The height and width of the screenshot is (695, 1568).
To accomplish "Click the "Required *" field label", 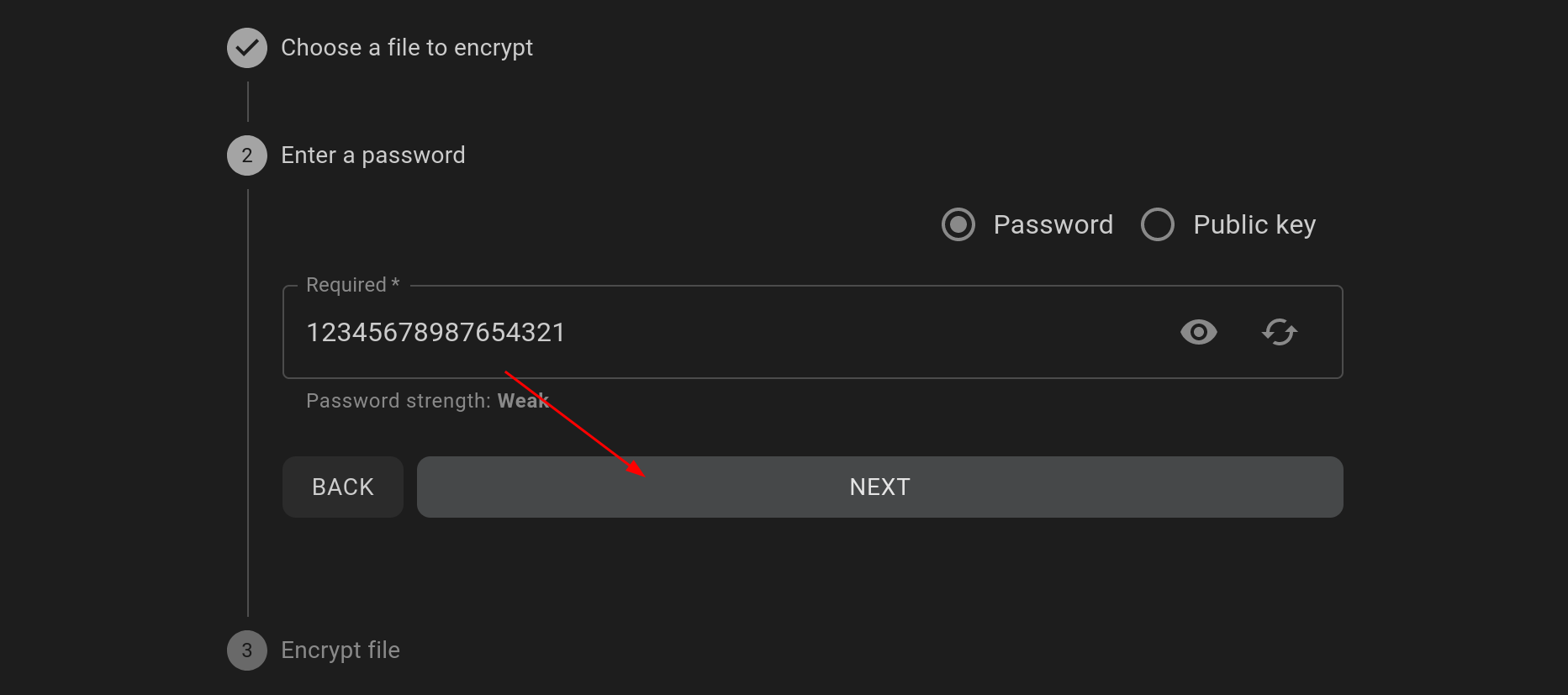I will (353, 285).
